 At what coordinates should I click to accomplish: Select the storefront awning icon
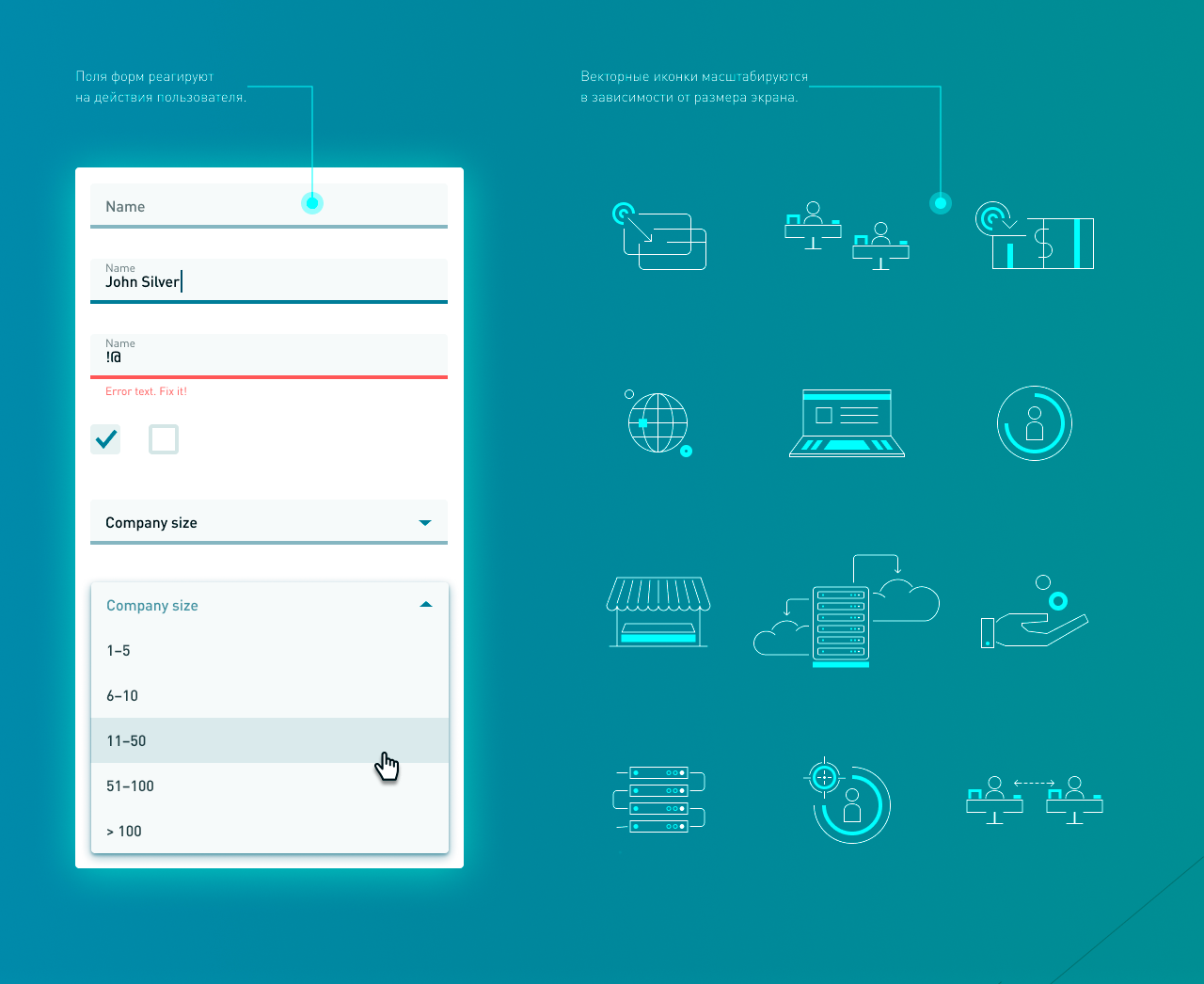point(658,611)
